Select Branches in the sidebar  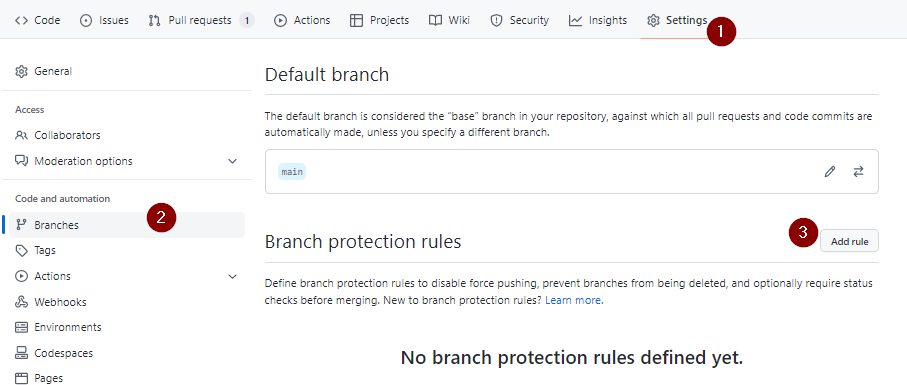point(127,225)
